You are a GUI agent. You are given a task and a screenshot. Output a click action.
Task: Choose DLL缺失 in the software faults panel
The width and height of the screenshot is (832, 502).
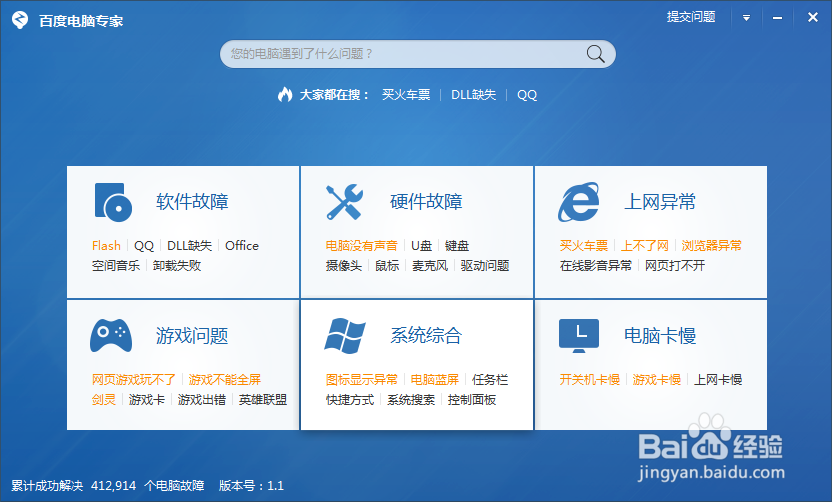point(189,246)
